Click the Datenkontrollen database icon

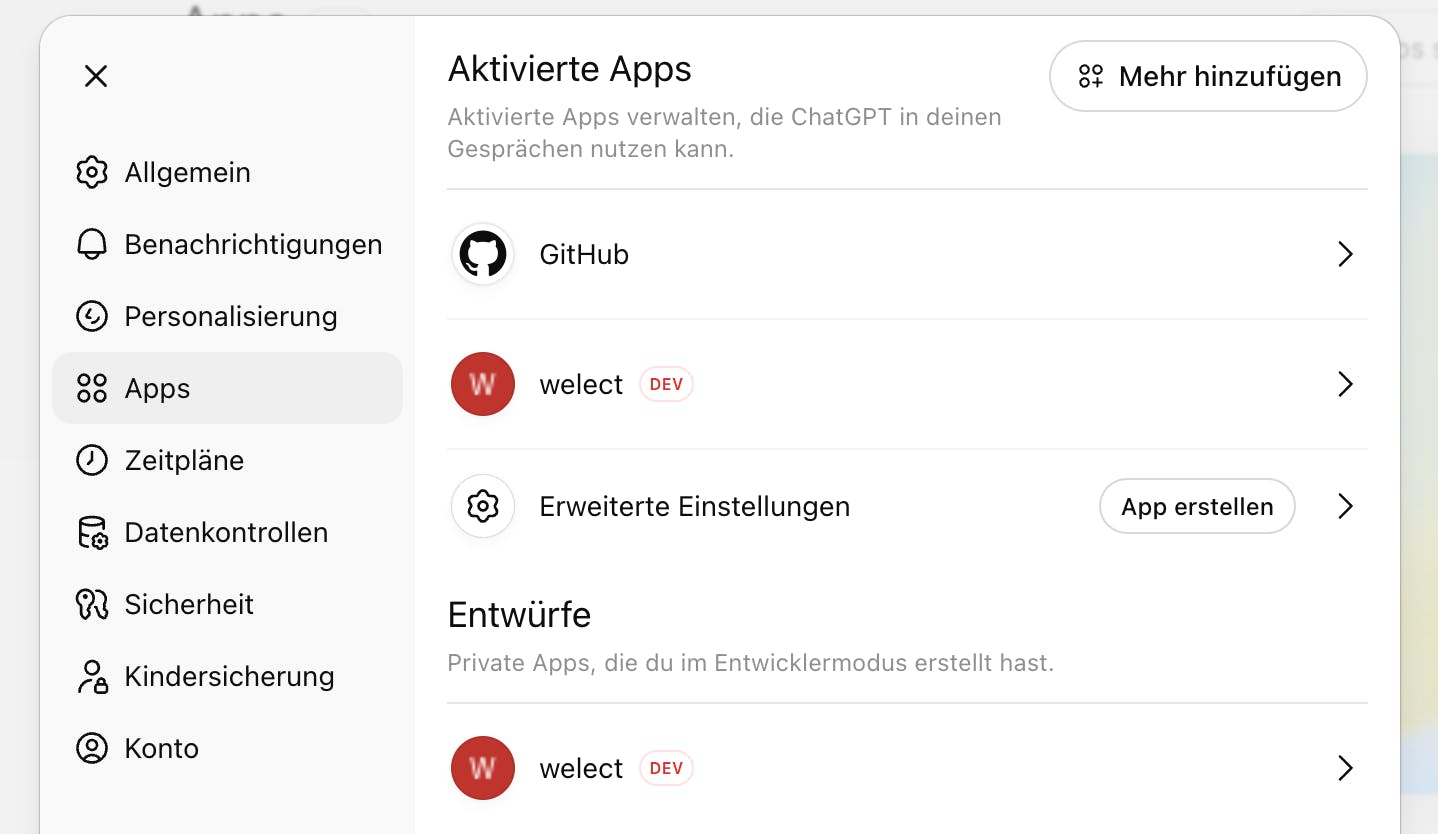[92, 532]
